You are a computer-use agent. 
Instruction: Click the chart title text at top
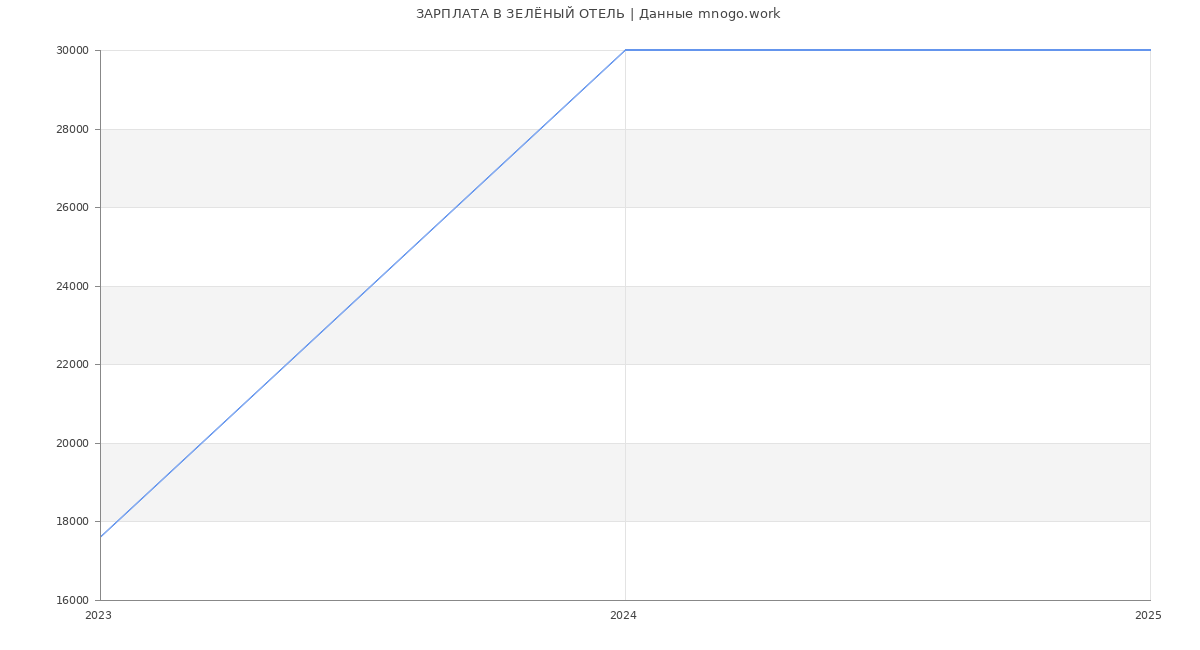pyautogui.click(x=598, y=14)
